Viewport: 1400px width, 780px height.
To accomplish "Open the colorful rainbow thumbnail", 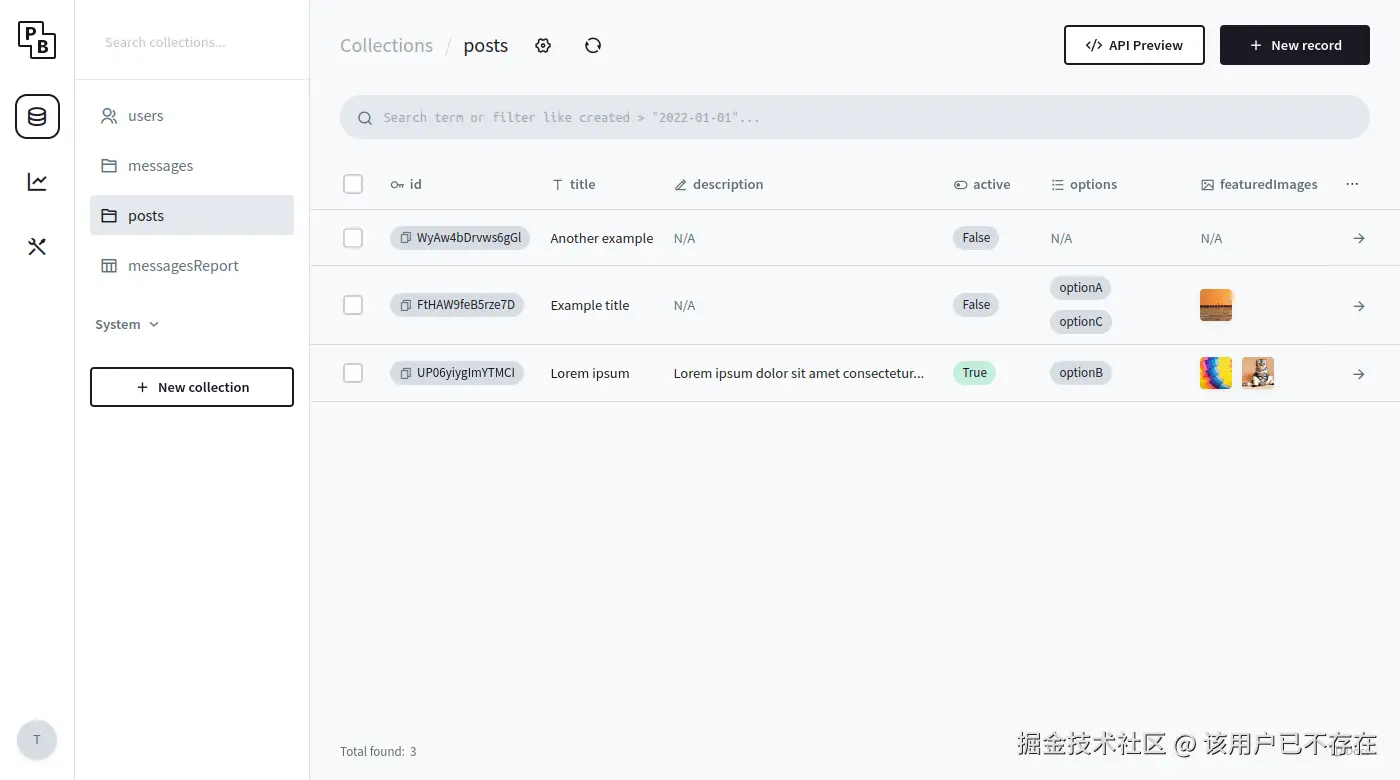I will [1216, 373].
